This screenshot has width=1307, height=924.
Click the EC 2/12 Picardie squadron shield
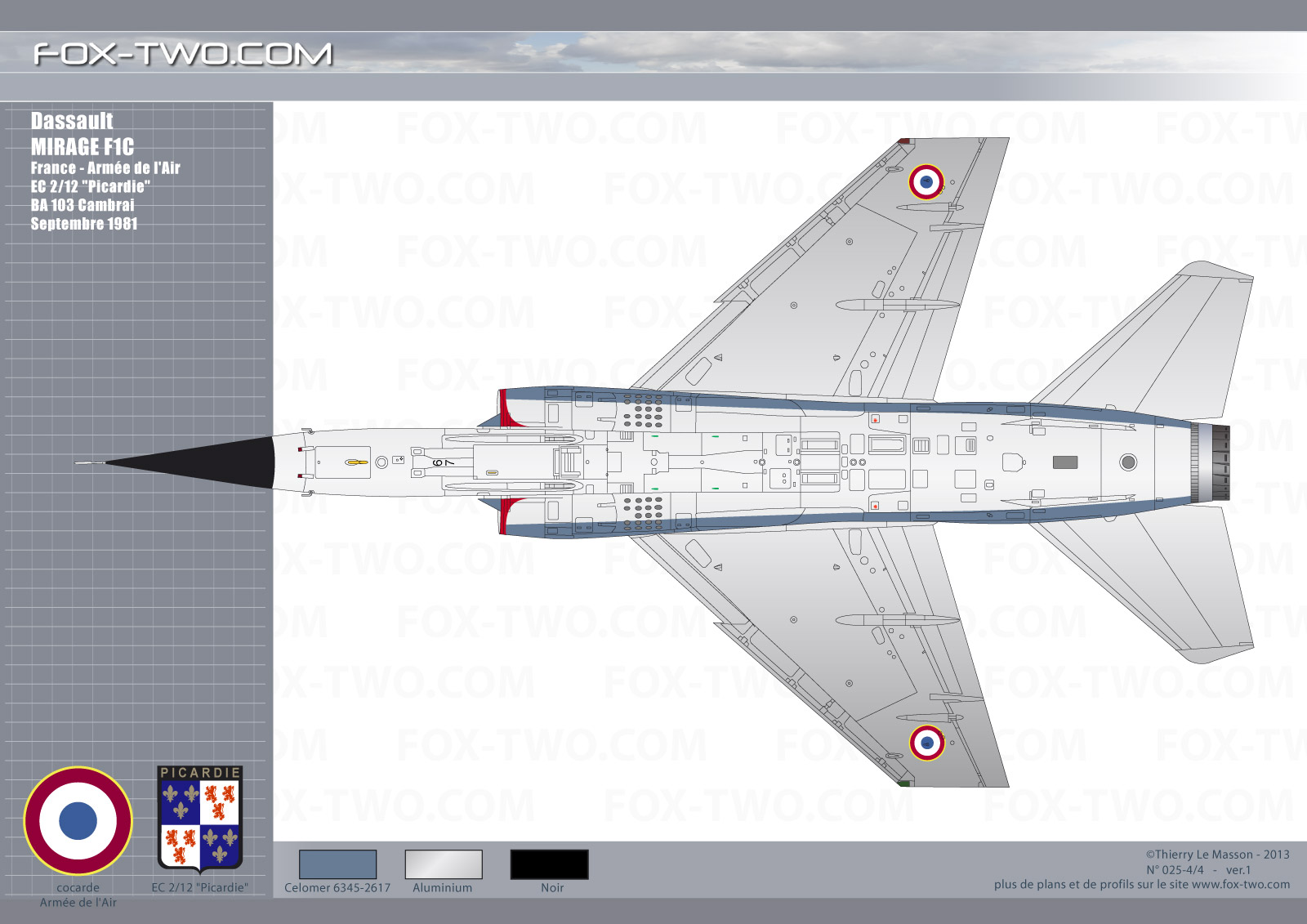(199, 819)
